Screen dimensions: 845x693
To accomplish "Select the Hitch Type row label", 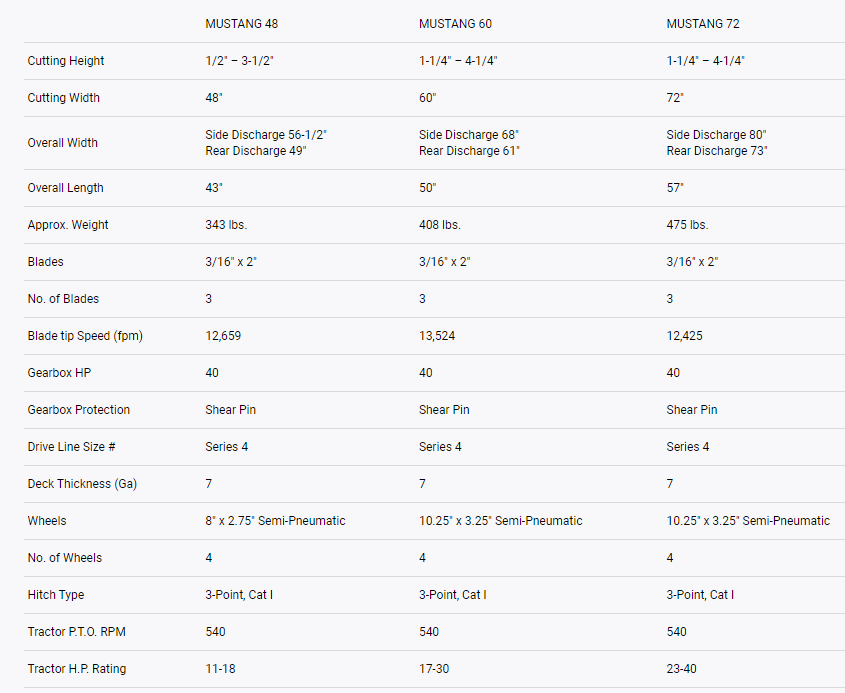I will click(56, 595).
